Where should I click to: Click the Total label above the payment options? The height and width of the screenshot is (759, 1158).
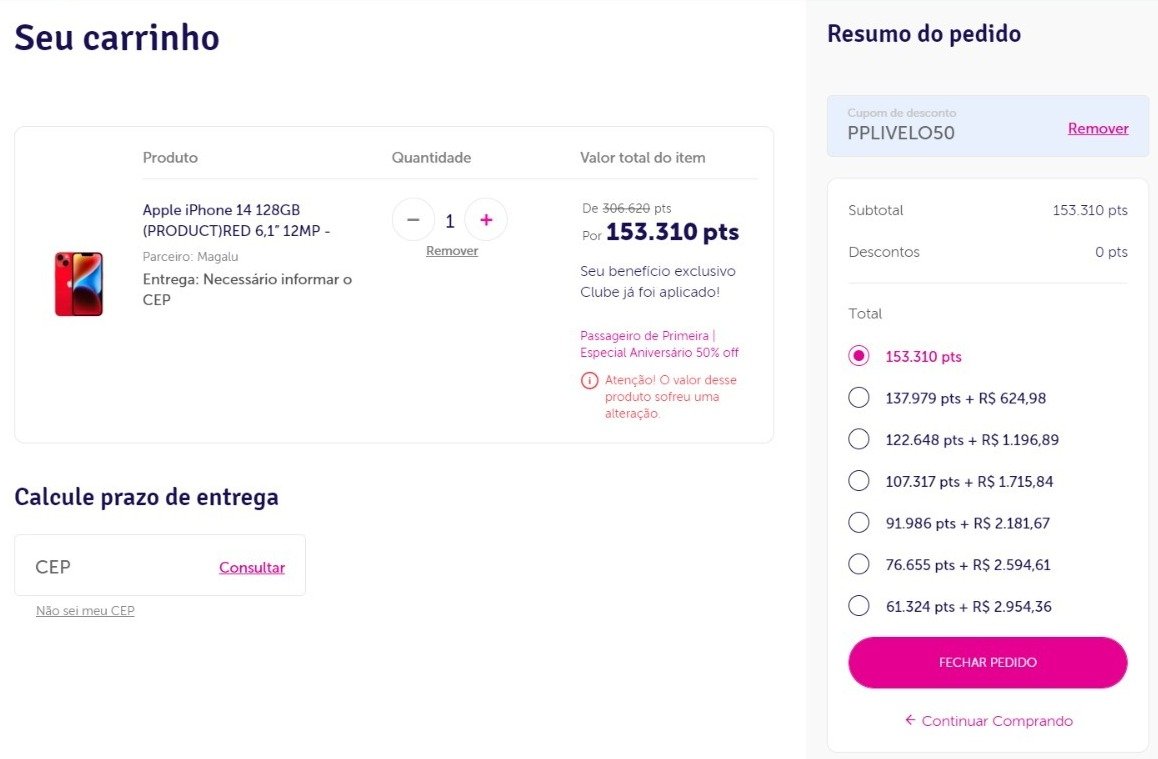[865, 313]
